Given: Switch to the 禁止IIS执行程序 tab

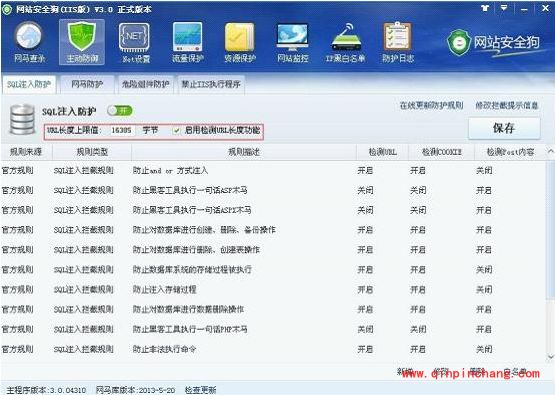Looking at the screenshot, I should click(x=211, y=84).
